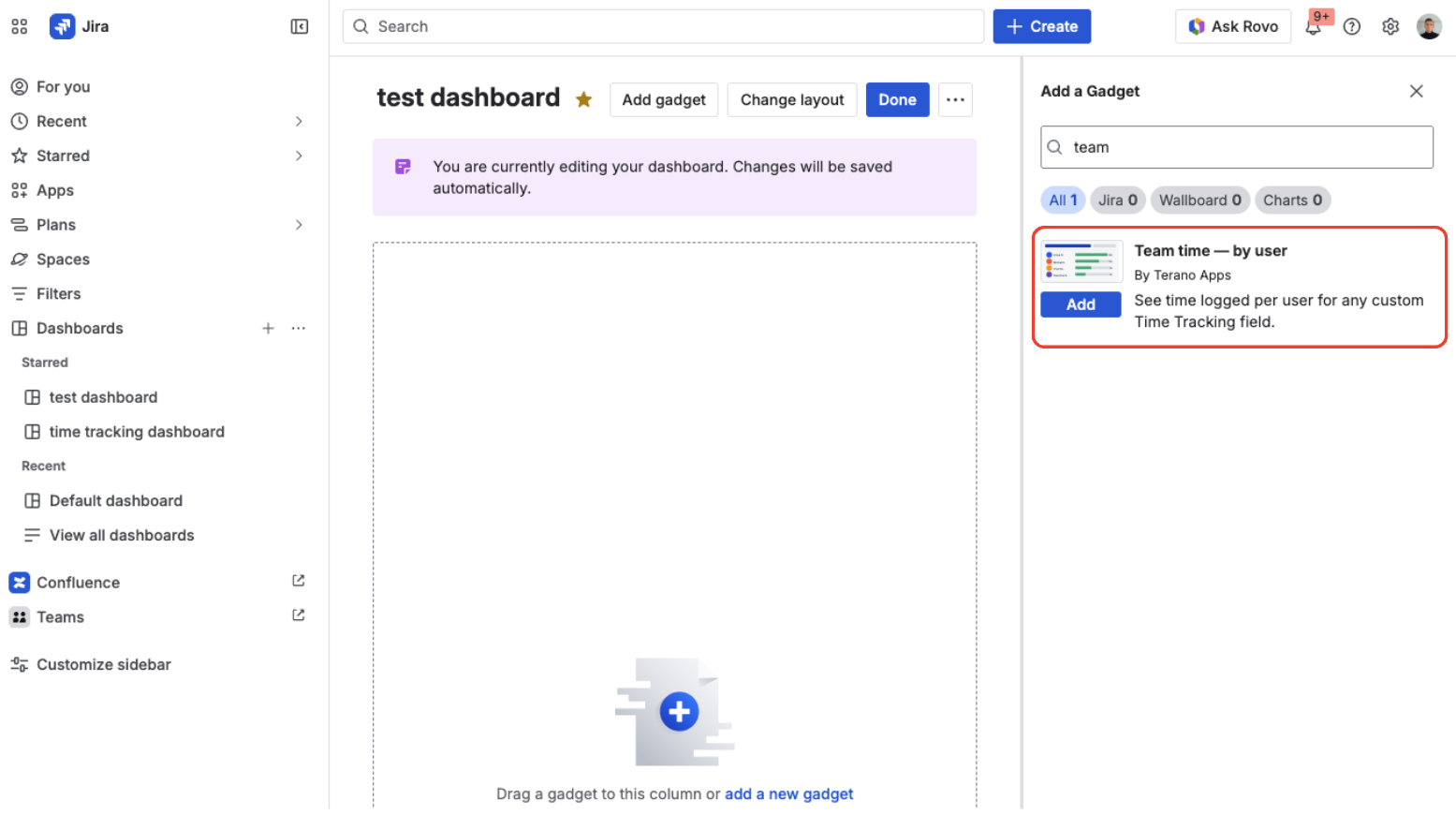Click the gadget search team input field

tap(1236, 147)
